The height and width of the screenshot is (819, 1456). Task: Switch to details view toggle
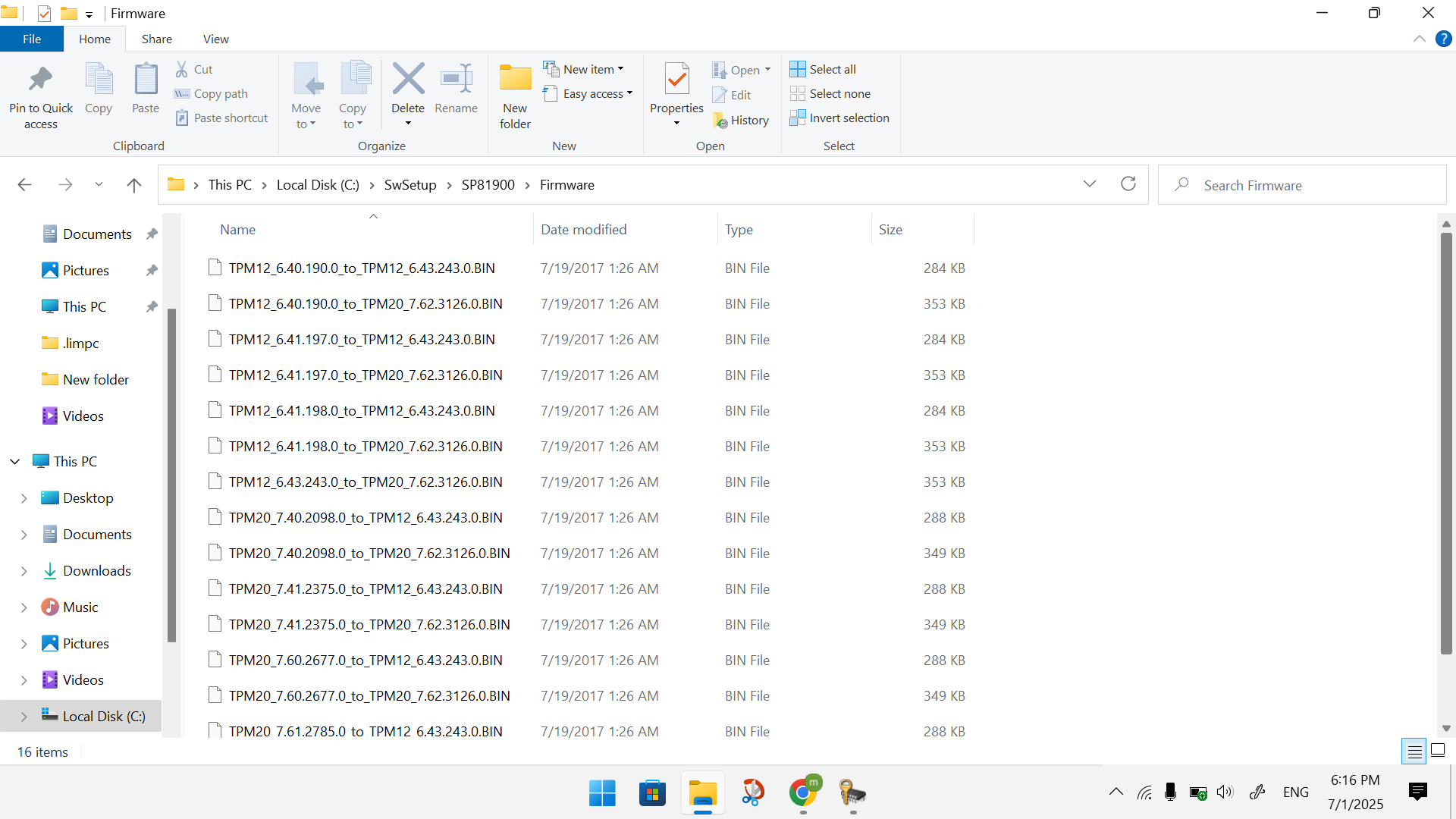coord(1414,752)
